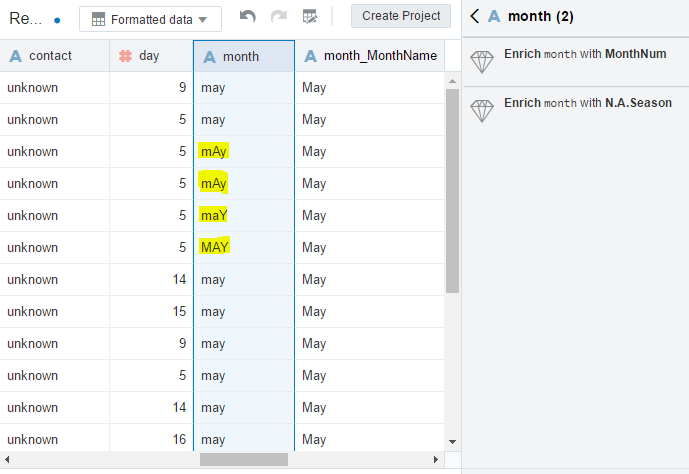Click the Create Project button
The image size is (689, 474).
(401, 16)
